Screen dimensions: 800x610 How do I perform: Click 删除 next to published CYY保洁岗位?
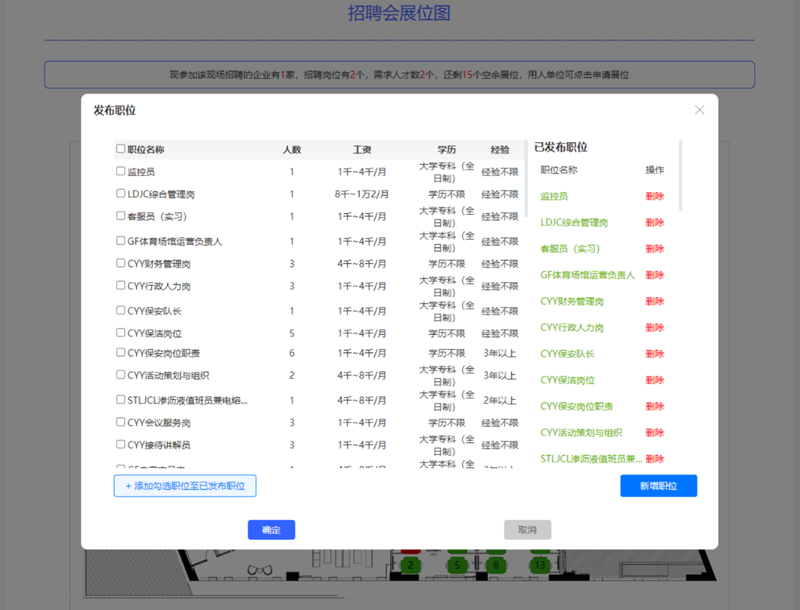655,380
